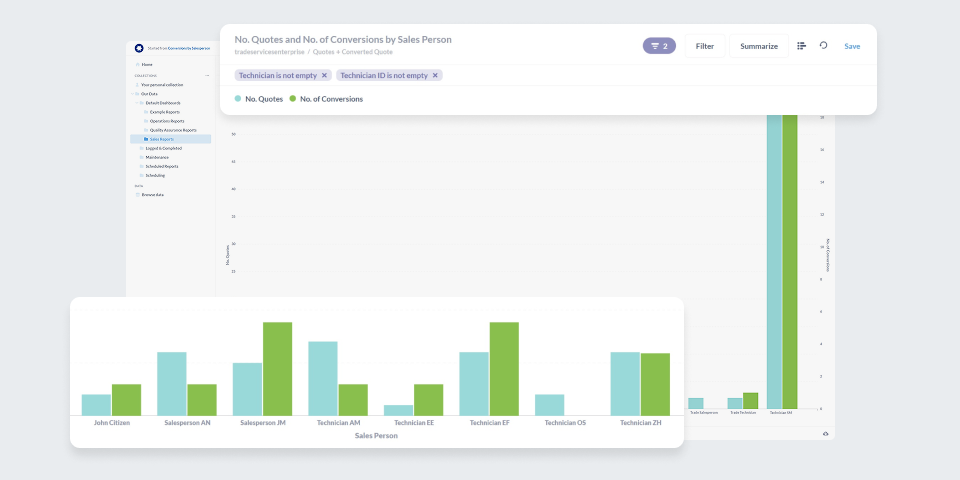Toggle the 'No. of Conversions' legend label
960x480 pixels.
click(x=331, y=99)
